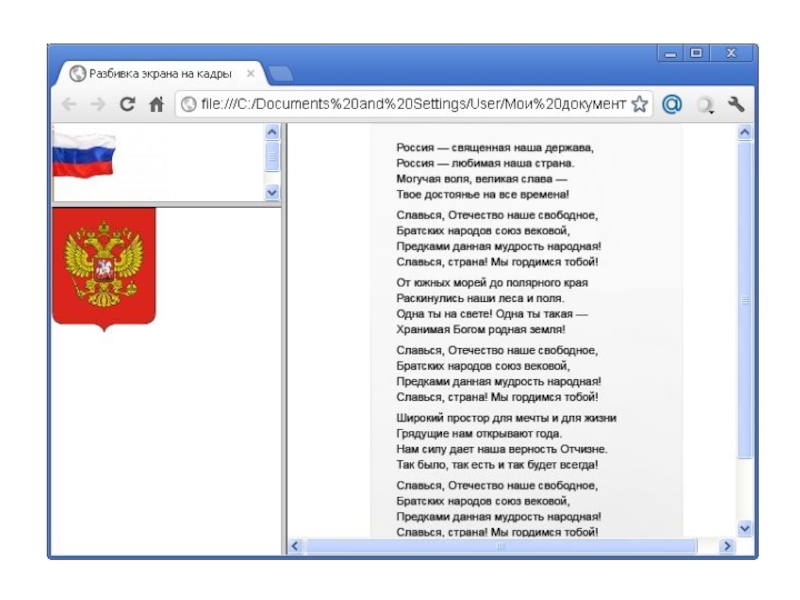Click line 'Грядущие нам открывают года.'
Screen dimensions: 800x600
tap(479, 434)
